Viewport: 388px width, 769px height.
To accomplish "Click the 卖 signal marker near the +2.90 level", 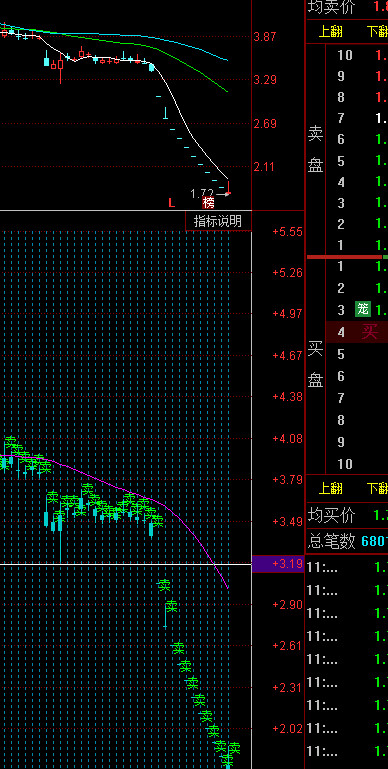I will 171,606.
